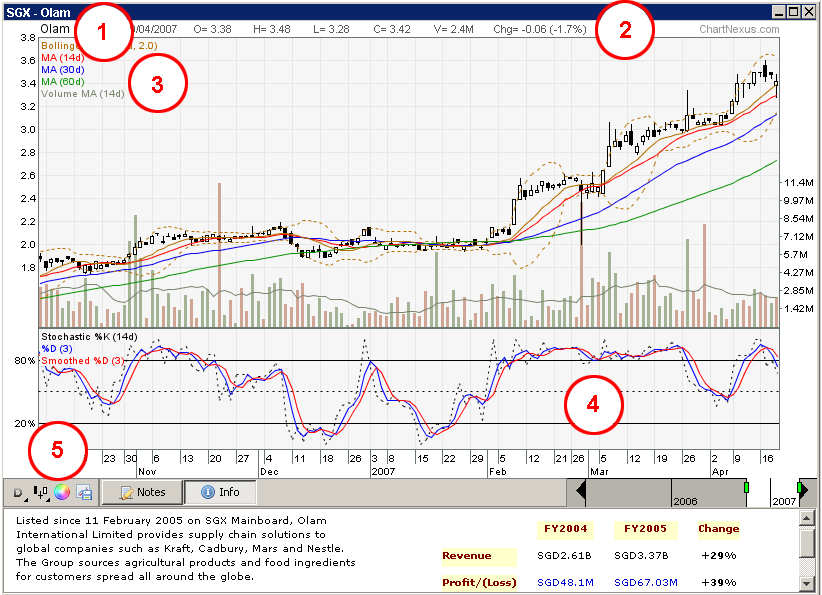Click the ChartNexus.com watermark link
The width and height of the screenshot is (822, 595).
[738, 30]
